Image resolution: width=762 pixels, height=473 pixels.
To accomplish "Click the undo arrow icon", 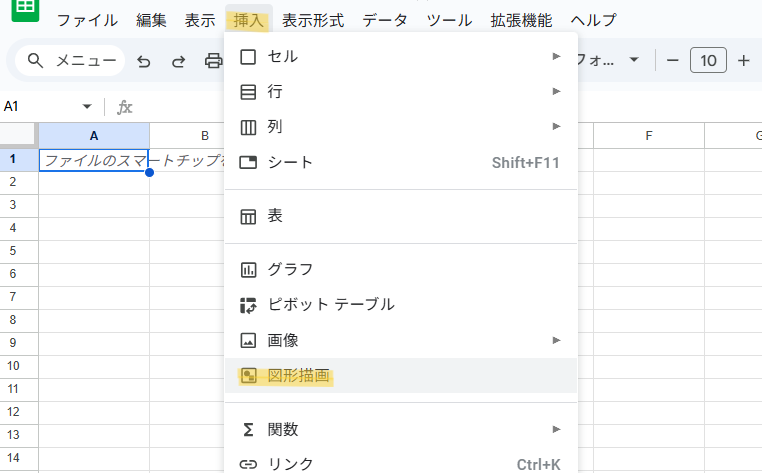I will 144,61.
